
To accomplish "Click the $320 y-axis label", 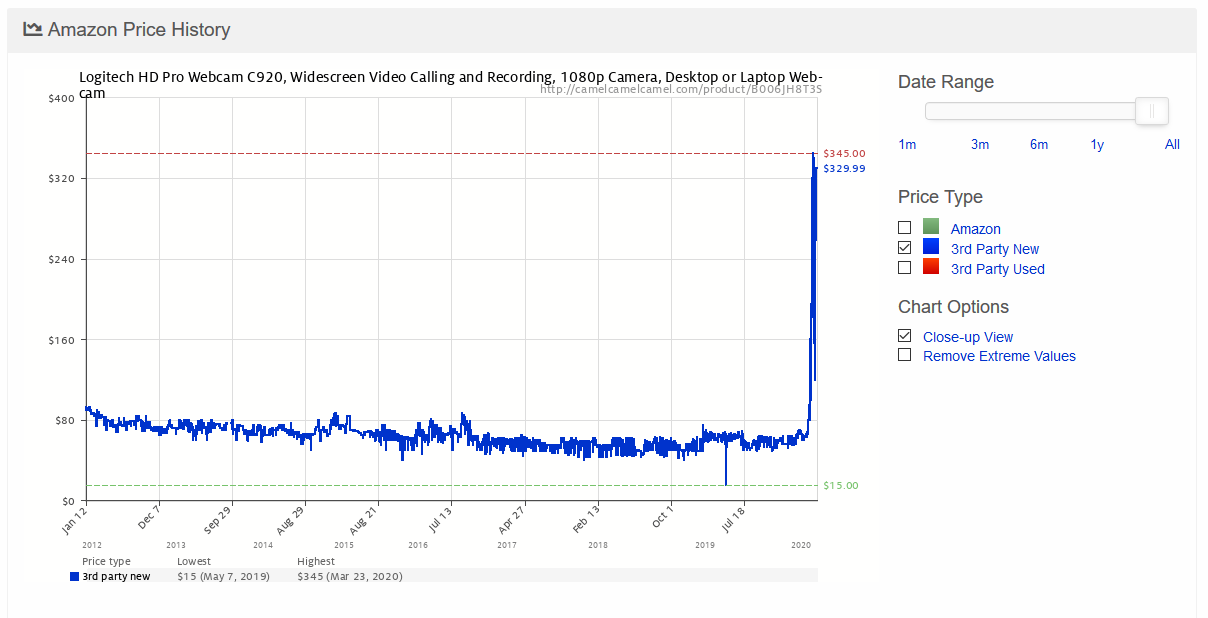I will click(61, 178).
